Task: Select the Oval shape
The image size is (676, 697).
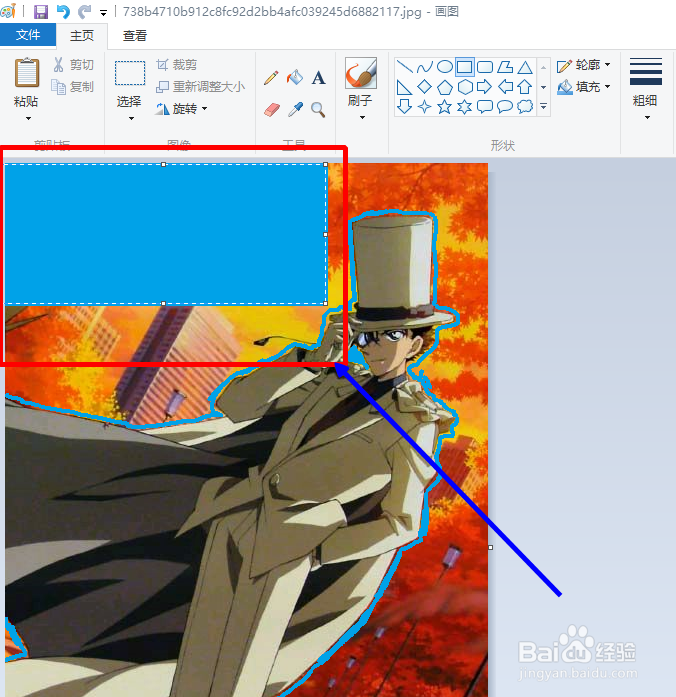Action: click(444, 67)
